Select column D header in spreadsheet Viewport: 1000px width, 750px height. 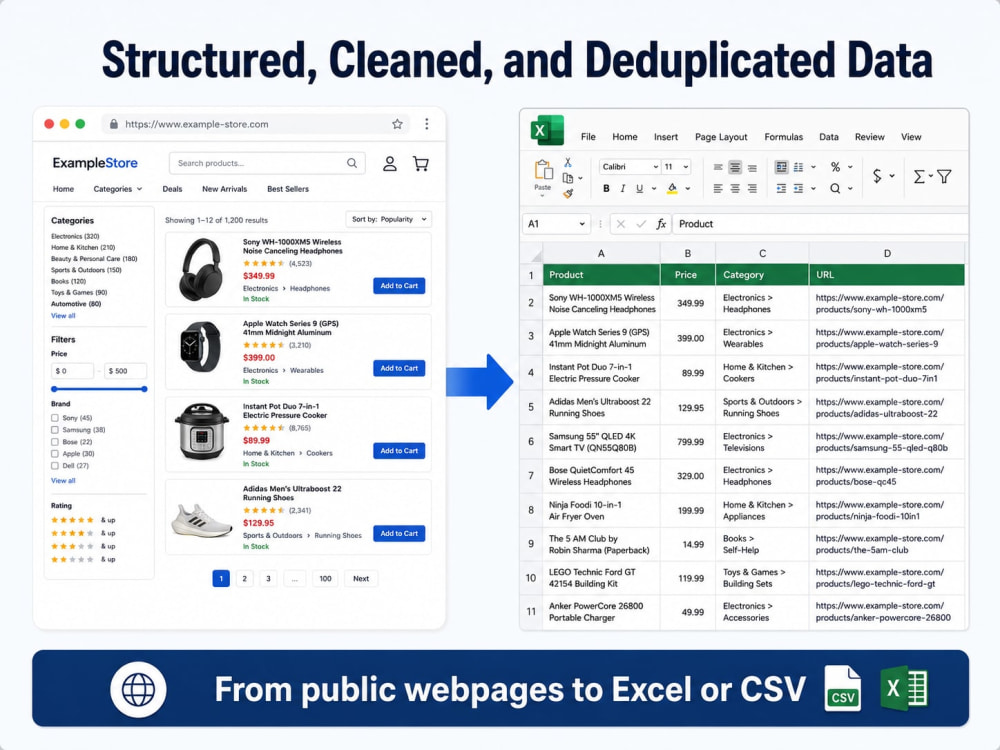pyautogui.click(x=886, y=254)
